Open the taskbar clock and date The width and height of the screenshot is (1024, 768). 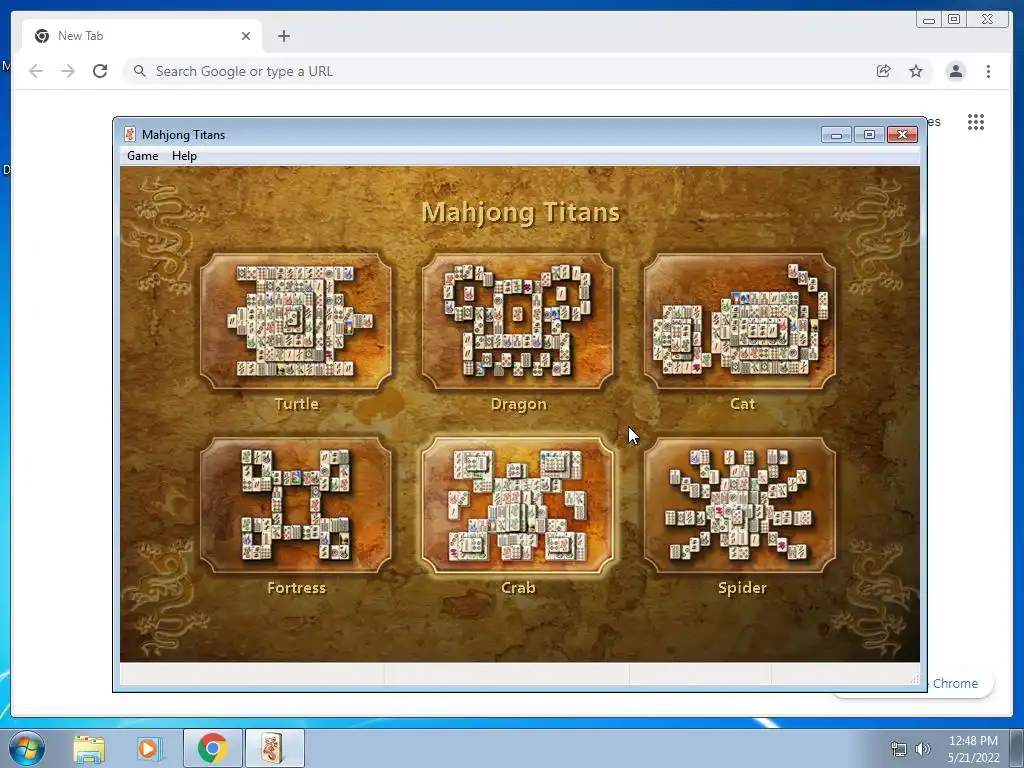(973, 749)
